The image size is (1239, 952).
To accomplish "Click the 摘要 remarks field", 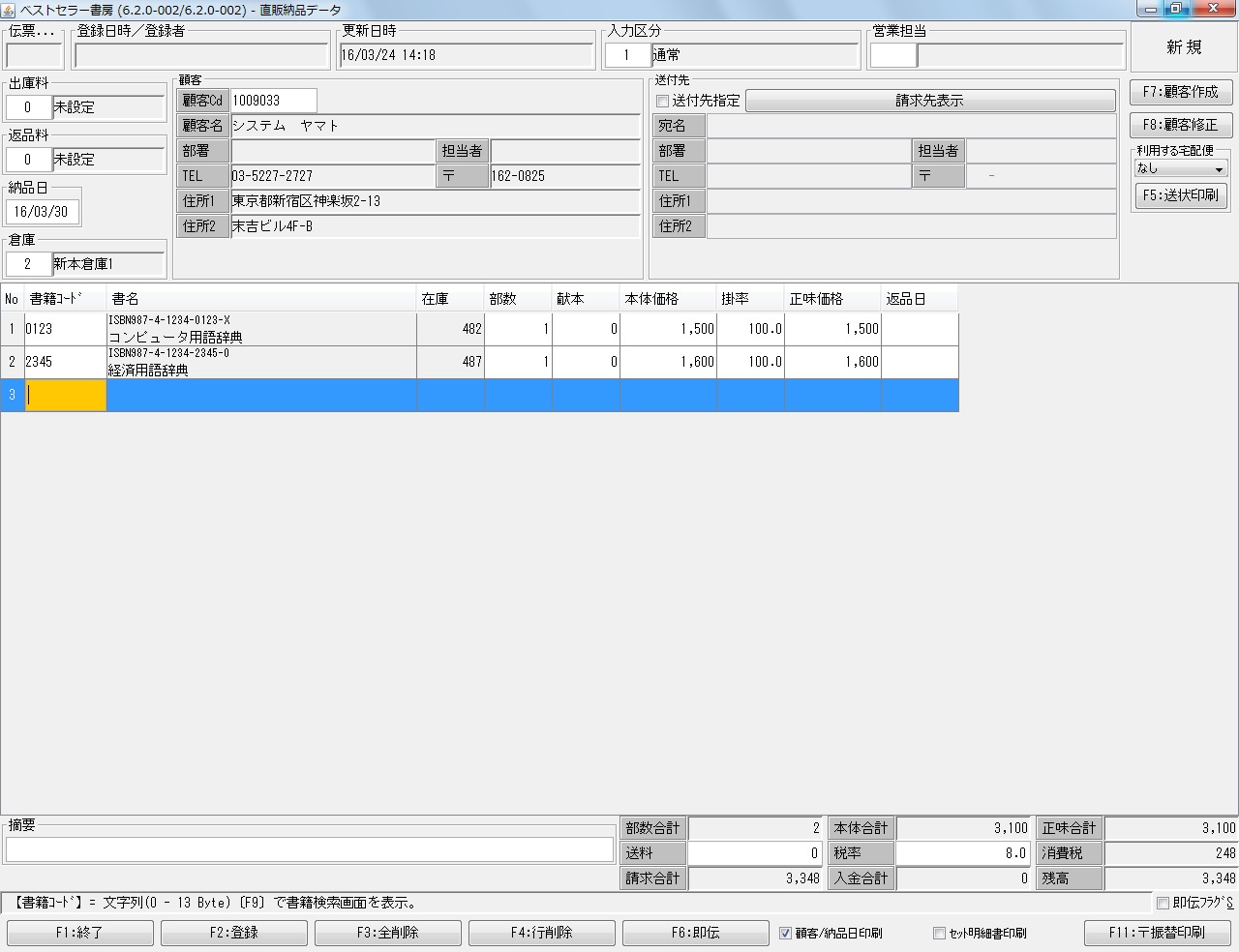I will click(309, 848).
